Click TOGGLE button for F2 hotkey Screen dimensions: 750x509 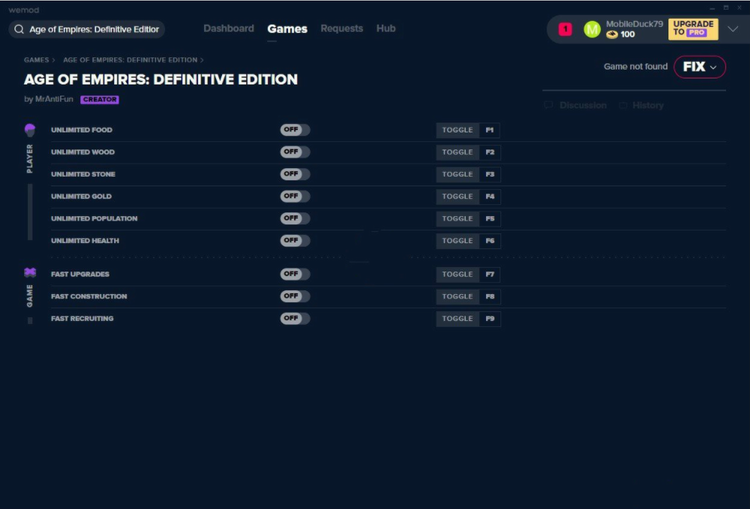[x=457, y=152]
